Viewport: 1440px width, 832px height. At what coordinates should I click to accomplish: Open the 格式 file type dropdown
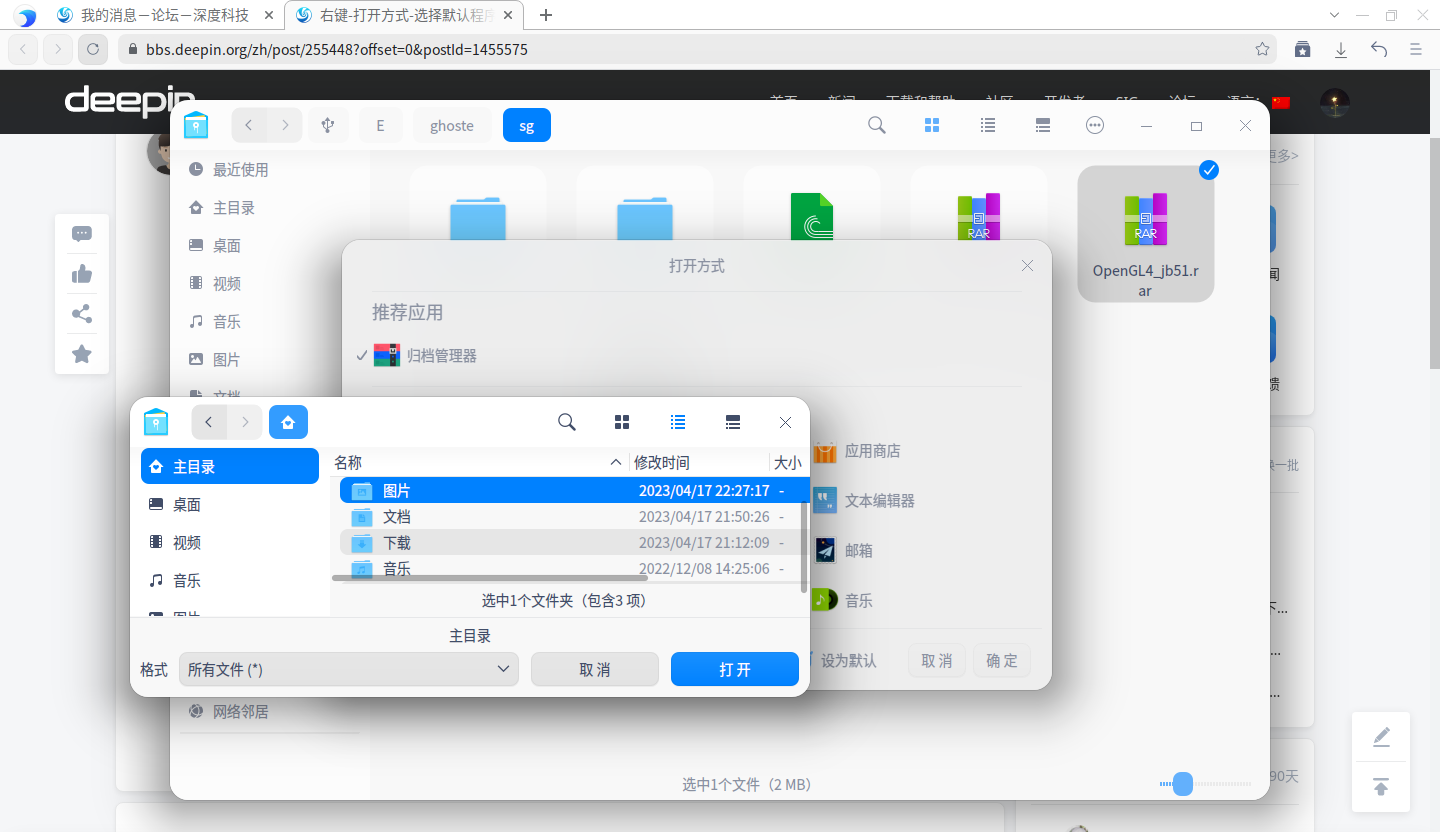348,669
